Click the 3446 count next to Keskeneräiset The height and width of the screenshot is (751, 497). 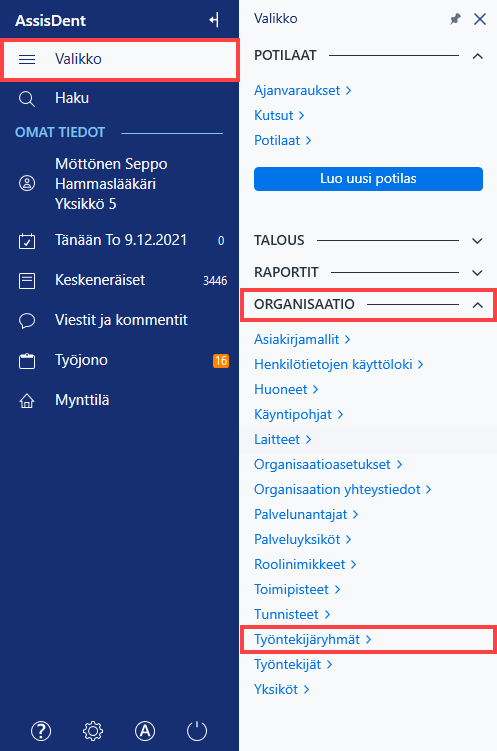point(215,281)
